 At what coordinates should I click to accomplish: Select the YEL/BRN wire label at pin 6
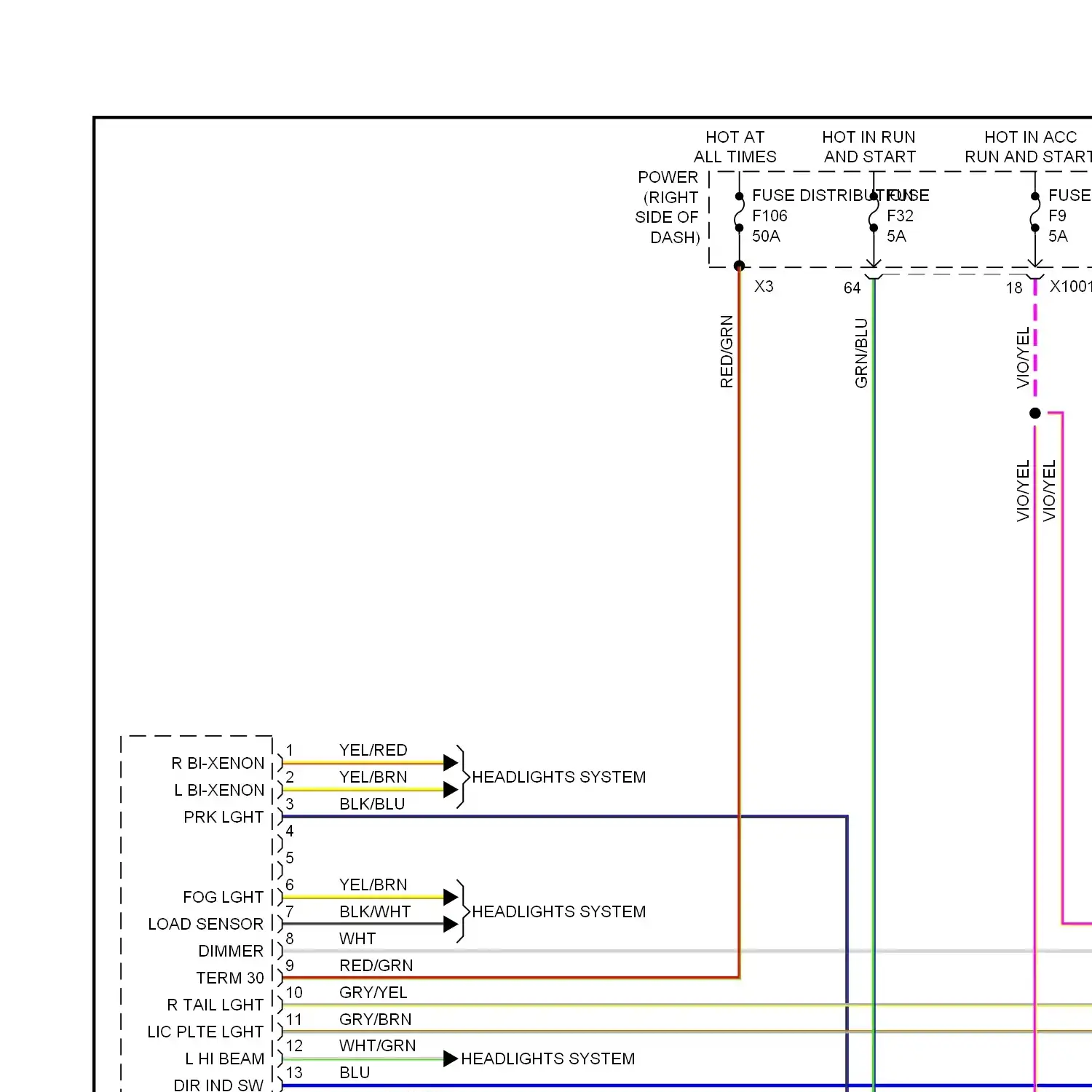click(x=373, y=885)
